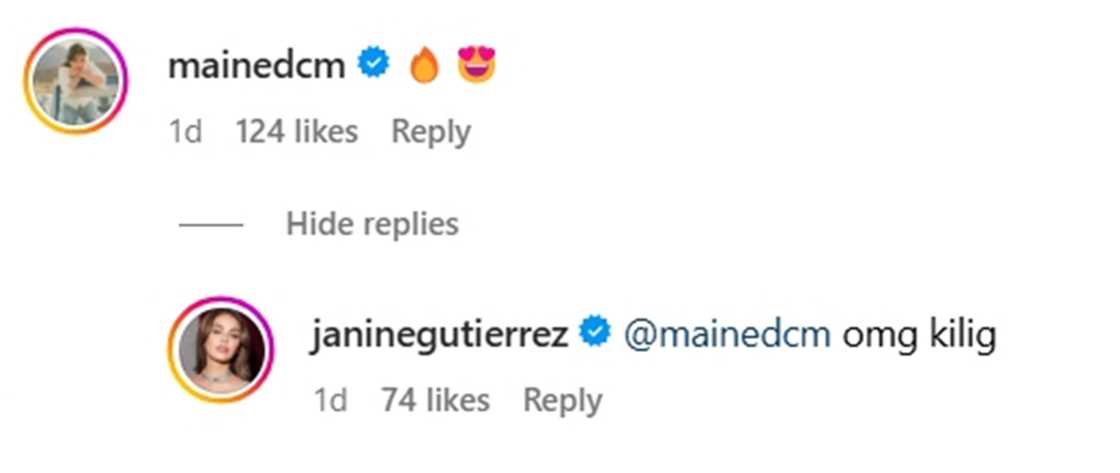Click the mainedcm username

point(257,66)
